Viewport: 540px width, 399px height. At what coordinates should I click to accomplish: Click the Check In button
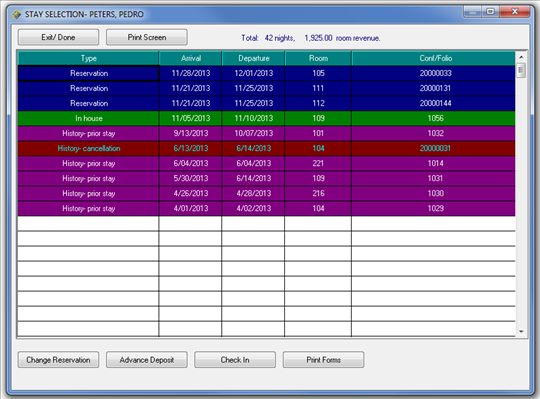[235, 360]
